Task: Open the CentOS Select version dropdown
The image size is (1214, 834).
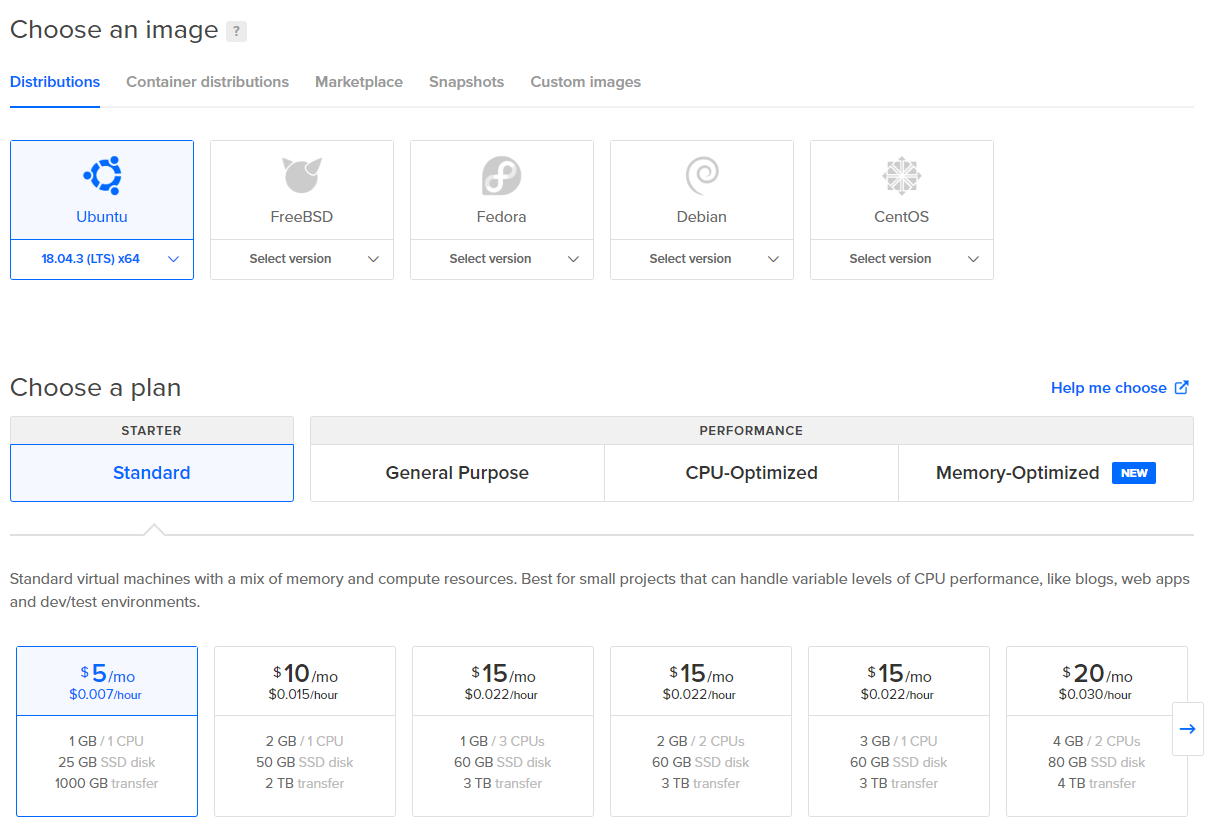Action: click(x=902, y=259)
